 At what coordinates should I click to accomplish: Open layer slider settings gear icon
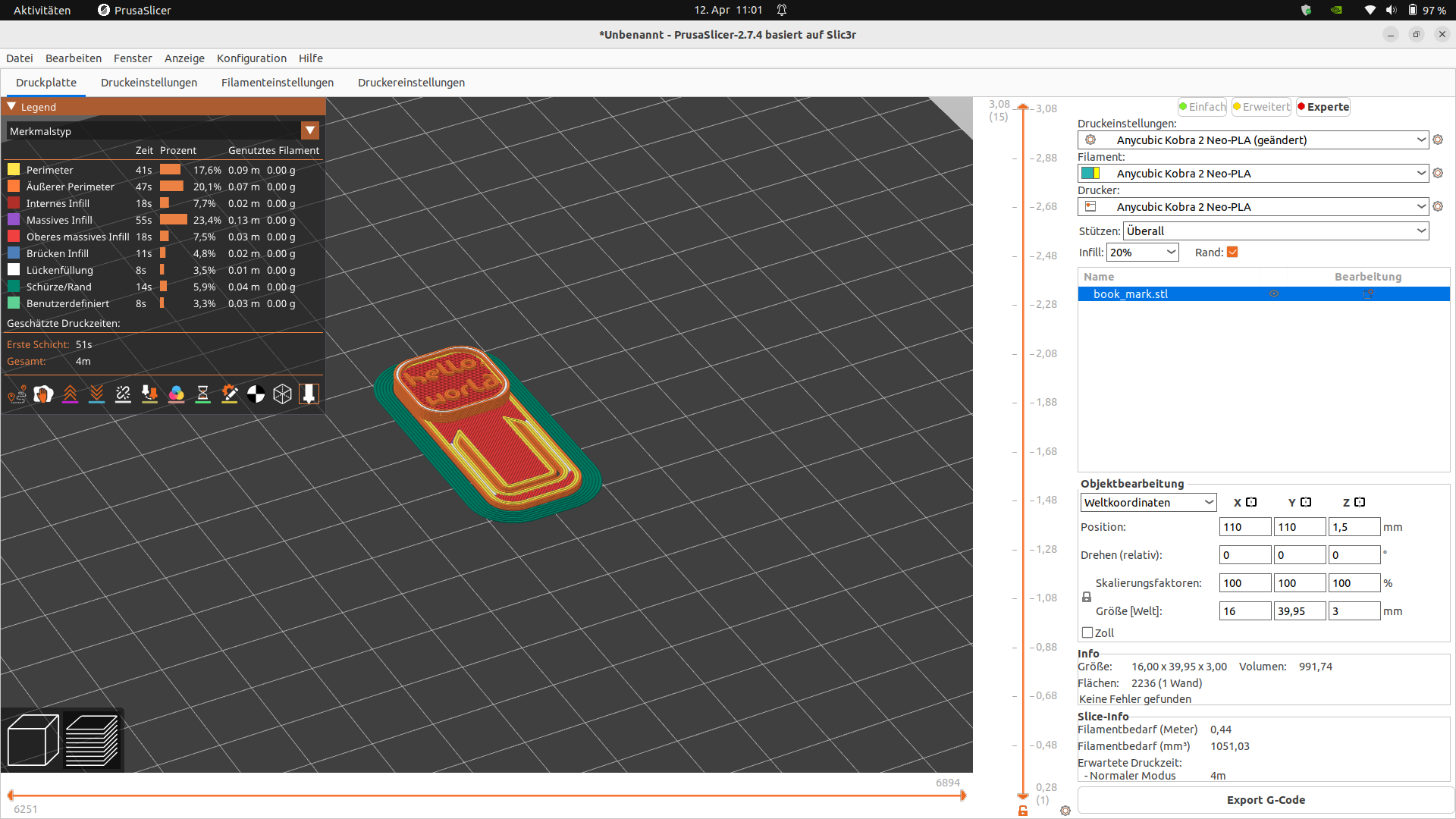coord(1065,811)
